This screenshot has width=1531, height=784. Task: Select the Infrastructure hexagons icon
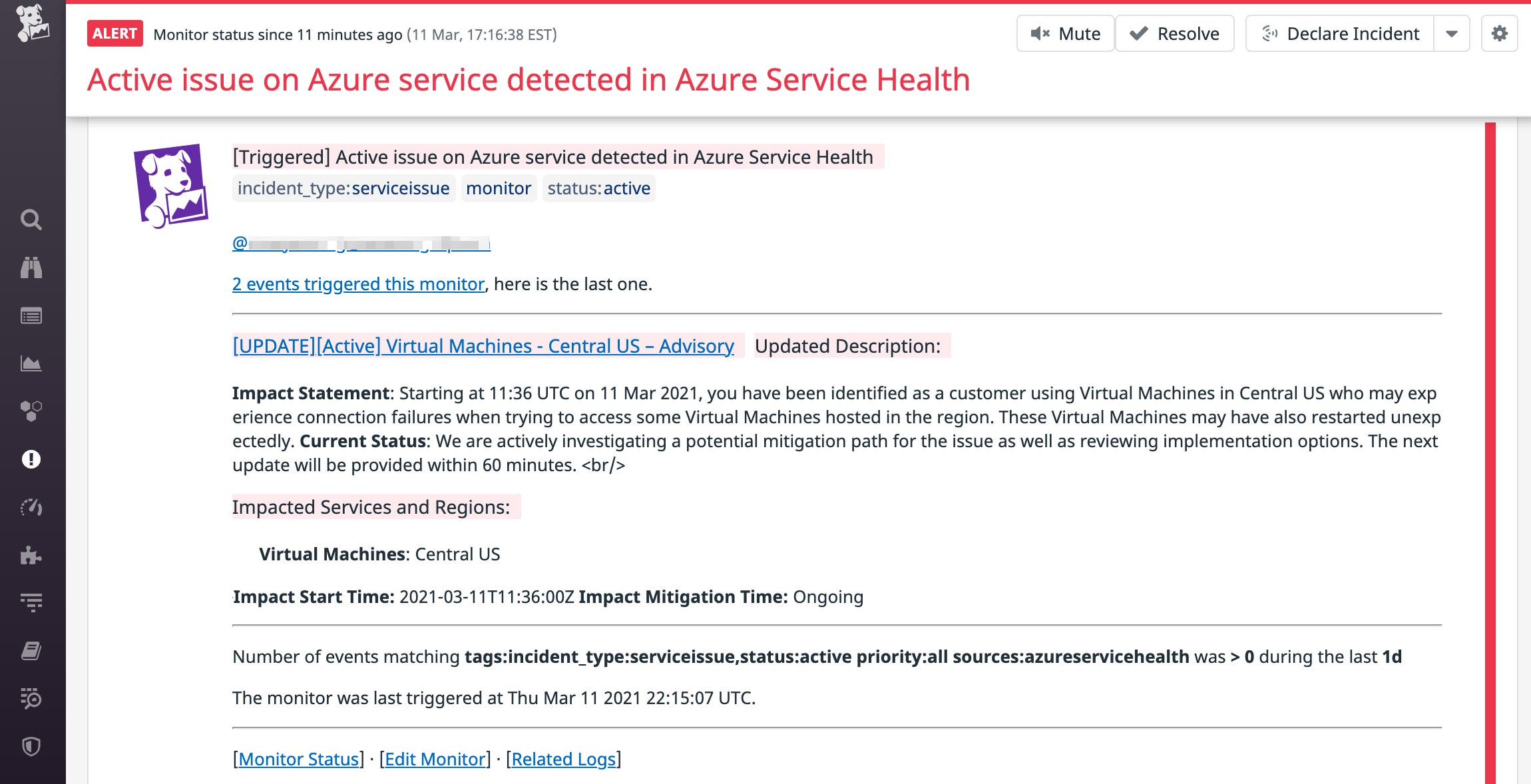pos(31,412)
